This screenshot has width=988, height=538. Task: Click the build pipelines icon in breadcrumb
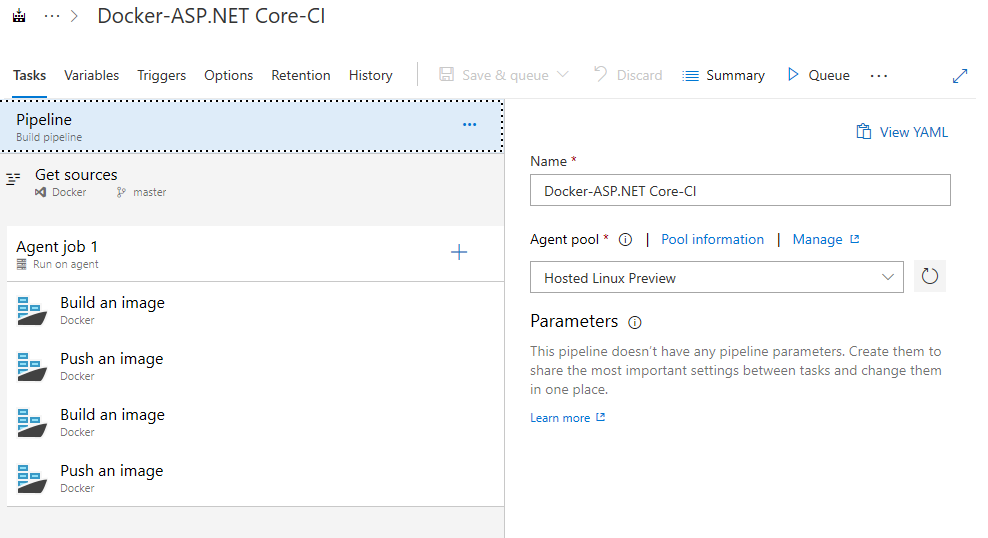[19, 16]
